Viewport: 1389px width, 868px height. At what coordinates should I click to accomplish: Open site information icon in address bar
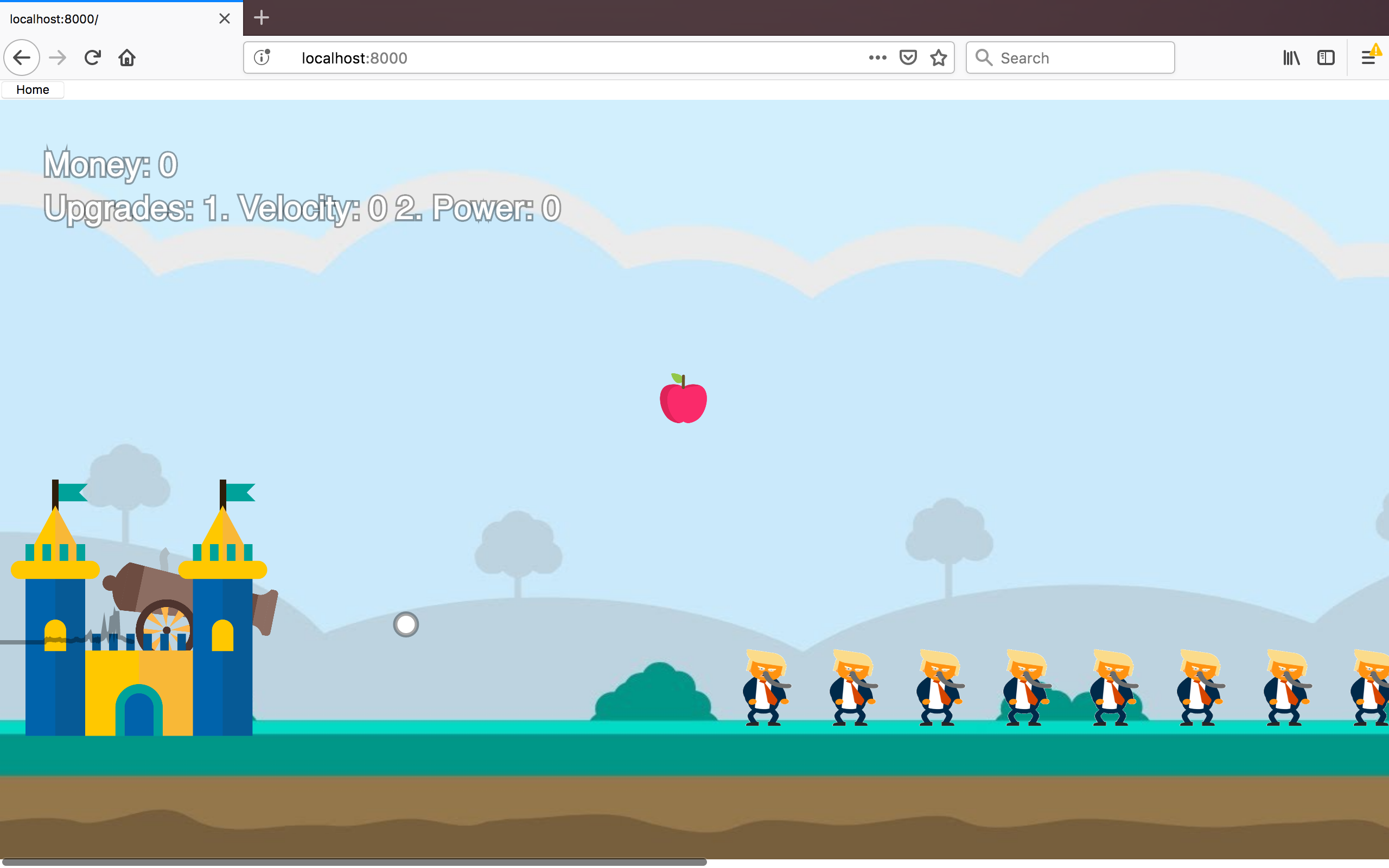pyautogui.click(x=262, y=58)
